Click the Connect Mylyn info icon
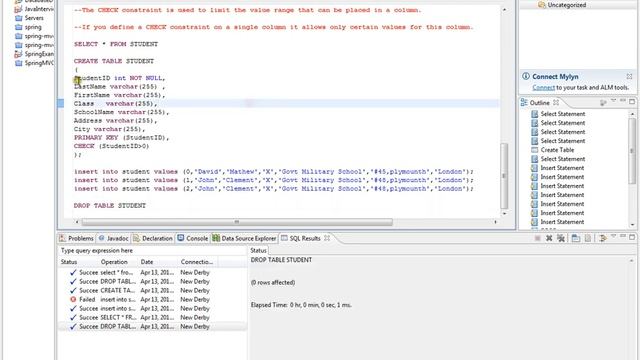The image size is (640, 360). 526,76
